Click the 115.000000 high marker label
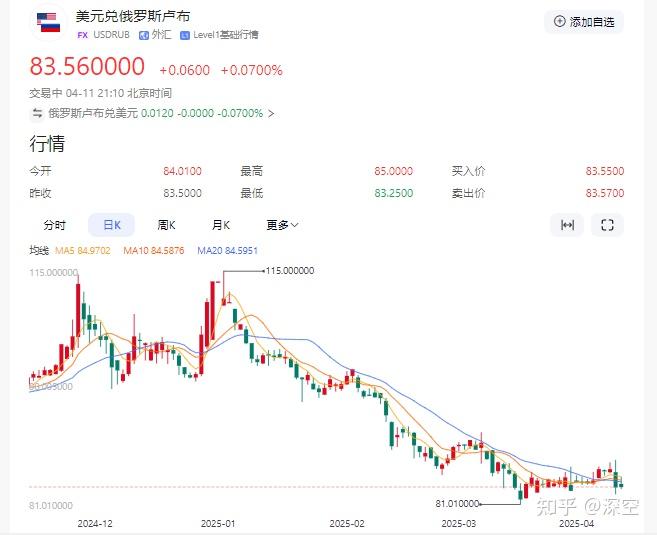Image resolution: width=657 pixels, height=535 pixels. pos(290,271)
